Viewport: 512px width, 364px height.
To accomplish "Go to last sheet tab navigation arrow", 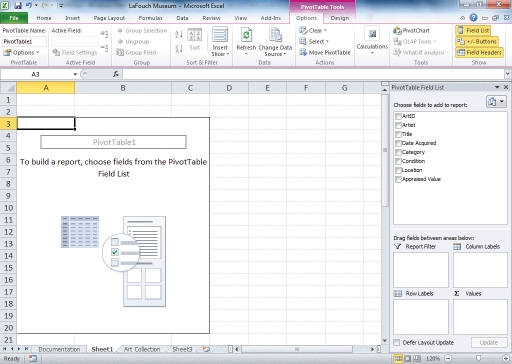I will coord(26,349).
